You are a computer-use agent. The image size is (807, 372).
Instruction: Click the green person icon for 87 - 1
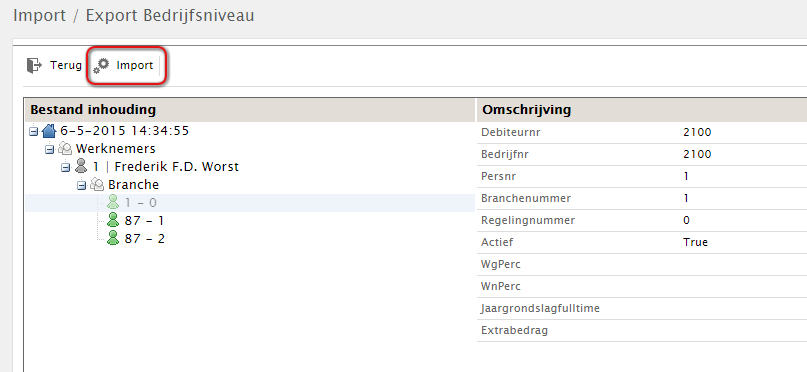tap(113, 221)
